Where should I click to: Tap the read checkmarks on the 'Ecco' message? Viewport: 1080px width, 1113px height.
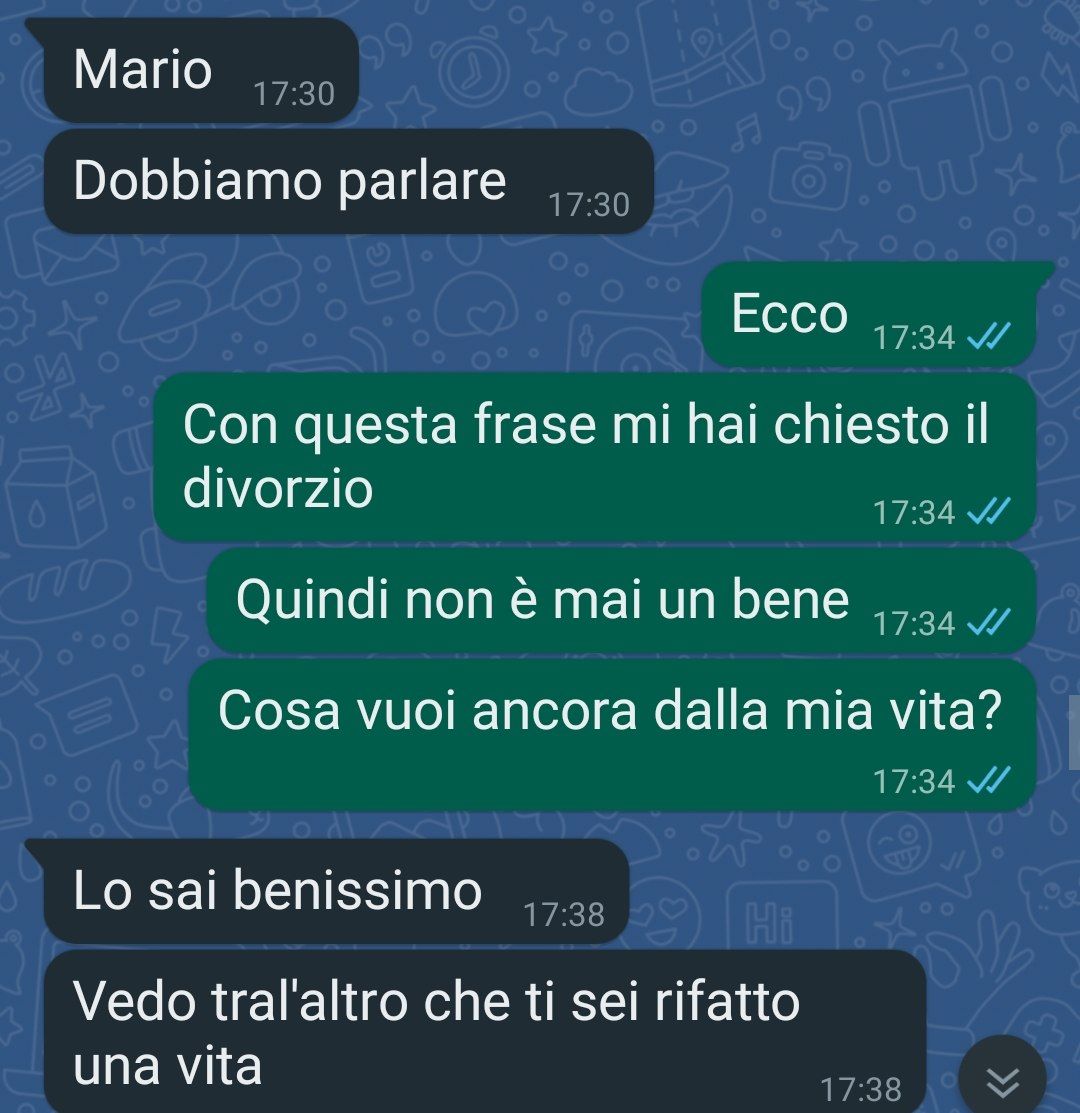pyautogui.click(x=988, y=336)
